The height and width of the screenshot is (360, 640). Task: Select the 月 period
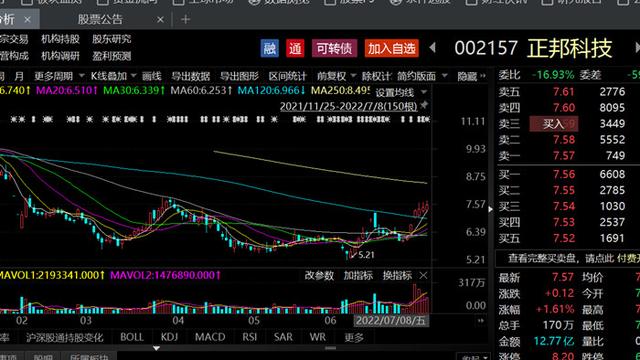[19, 76]
